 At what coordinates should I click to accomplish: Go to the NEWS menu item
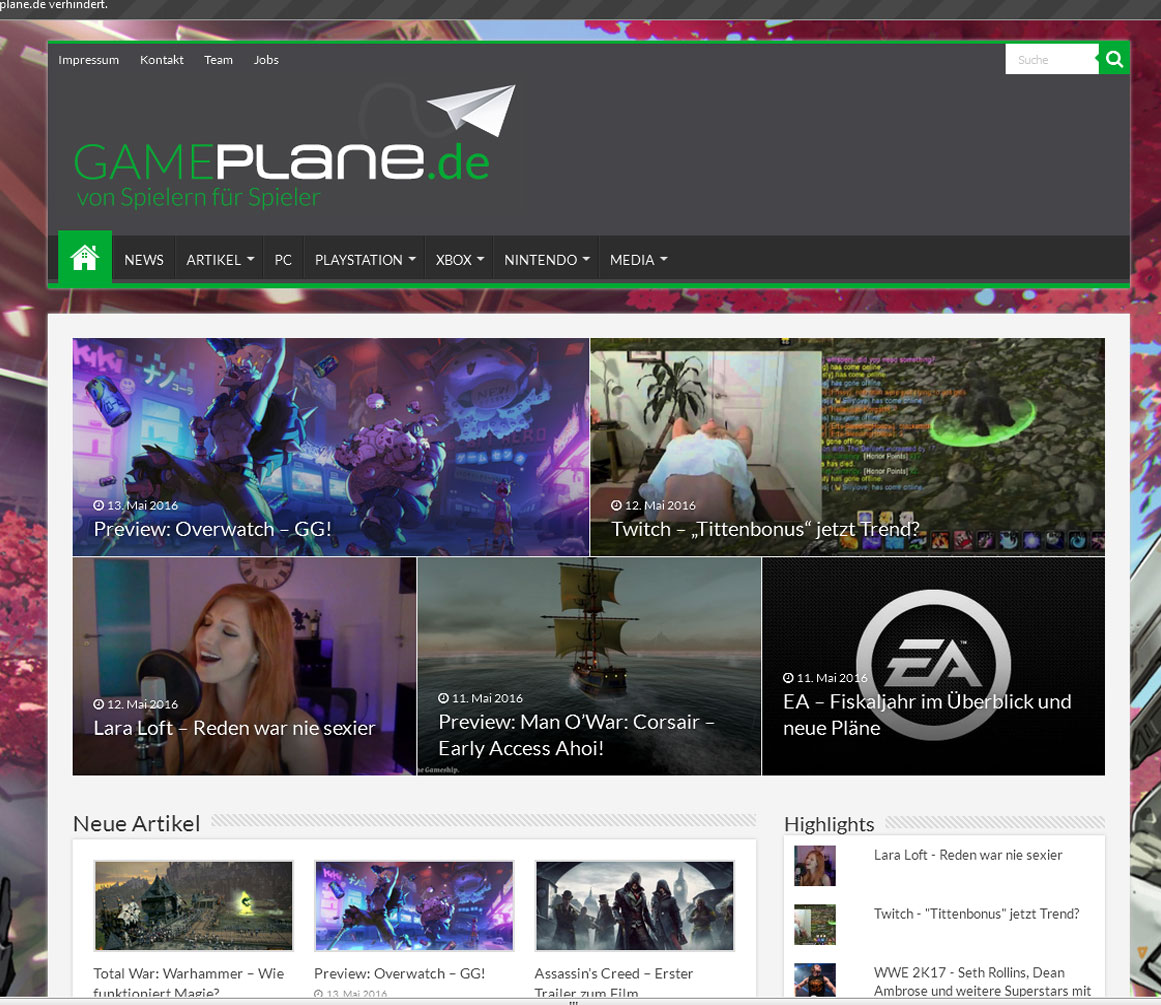(144, 260)
